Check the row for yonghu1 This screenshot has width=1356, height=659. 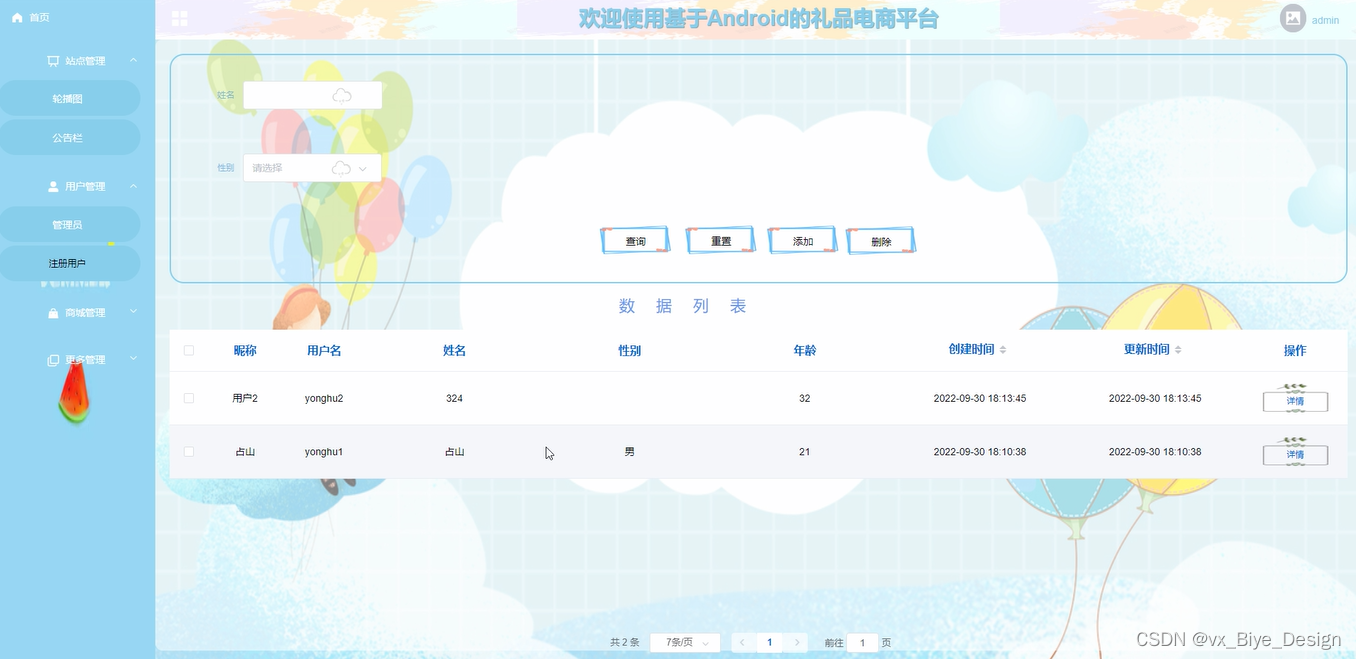(189, 452)
